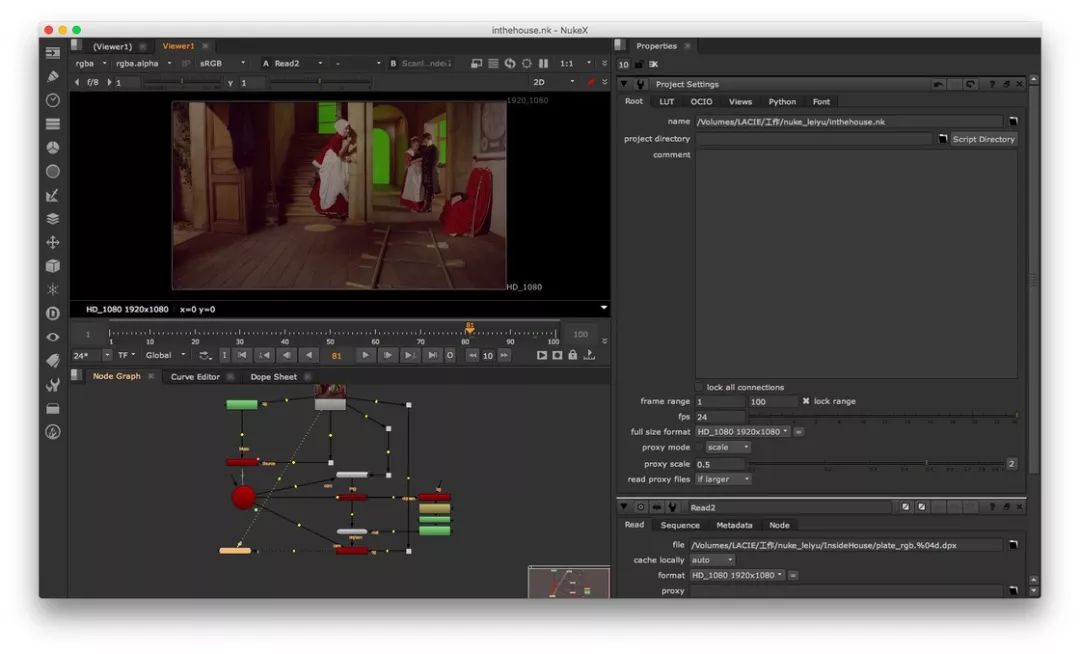1080x654 pixels.
Task: Open the 3D nodes cube icon
Action: 53,266
